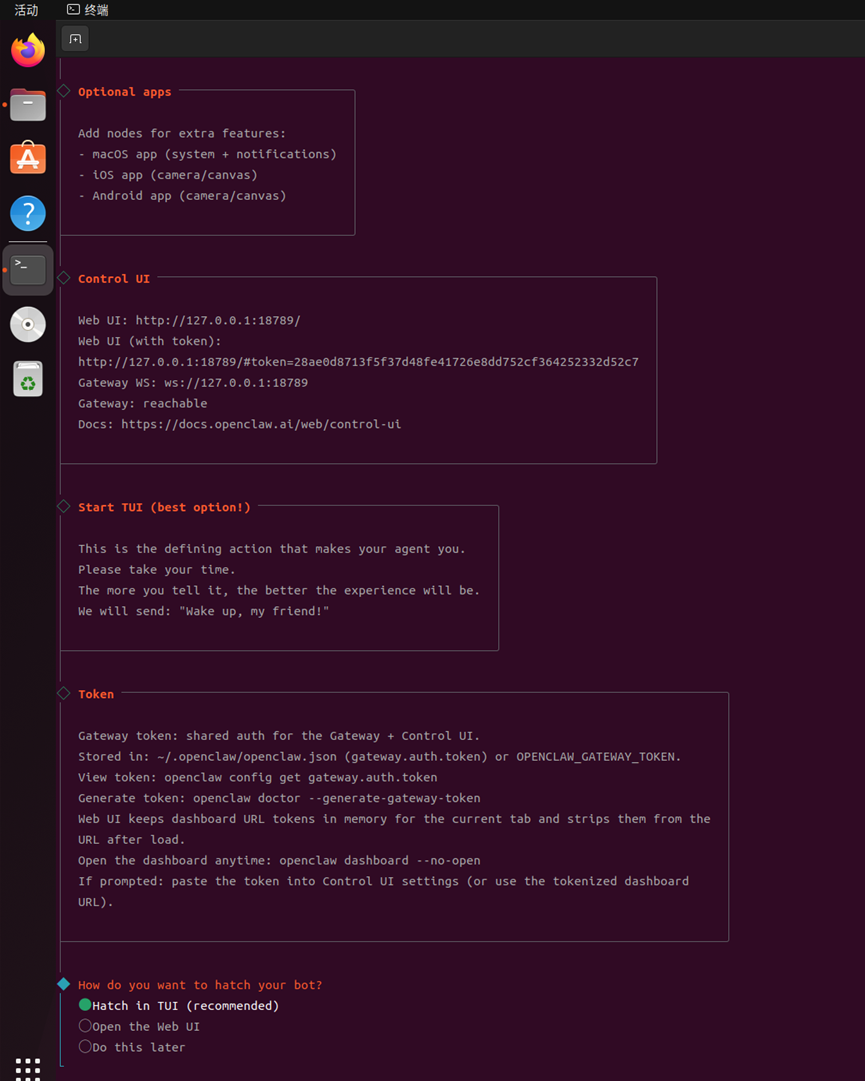Click the "Web UI keeps dashboard URL tokens" line
Viewport: 865px width, 1081px height.
394,829
